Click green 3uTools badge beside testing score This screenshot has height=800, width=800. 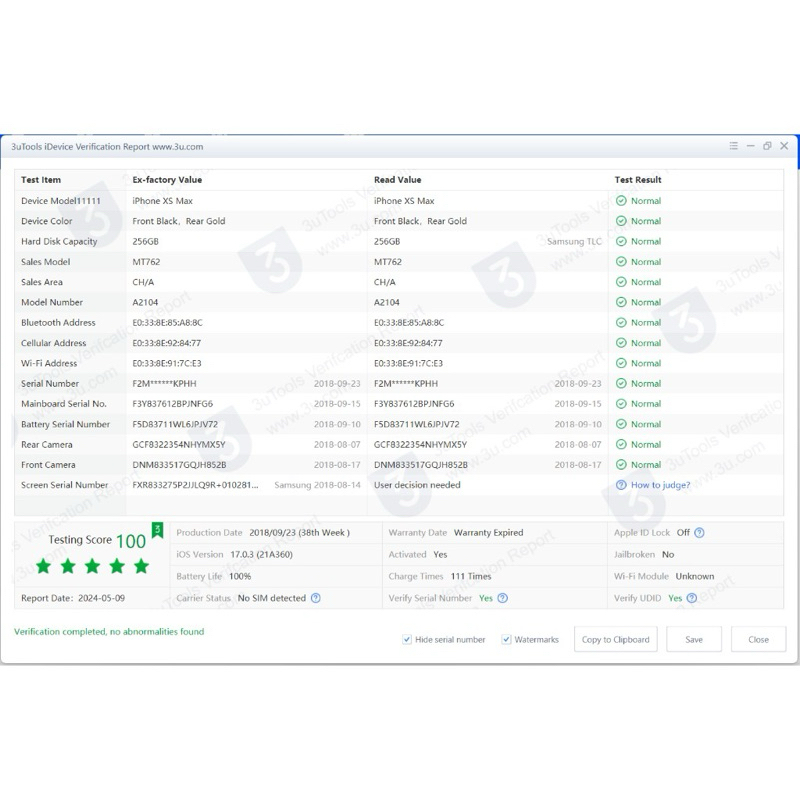tap(157, 529)
